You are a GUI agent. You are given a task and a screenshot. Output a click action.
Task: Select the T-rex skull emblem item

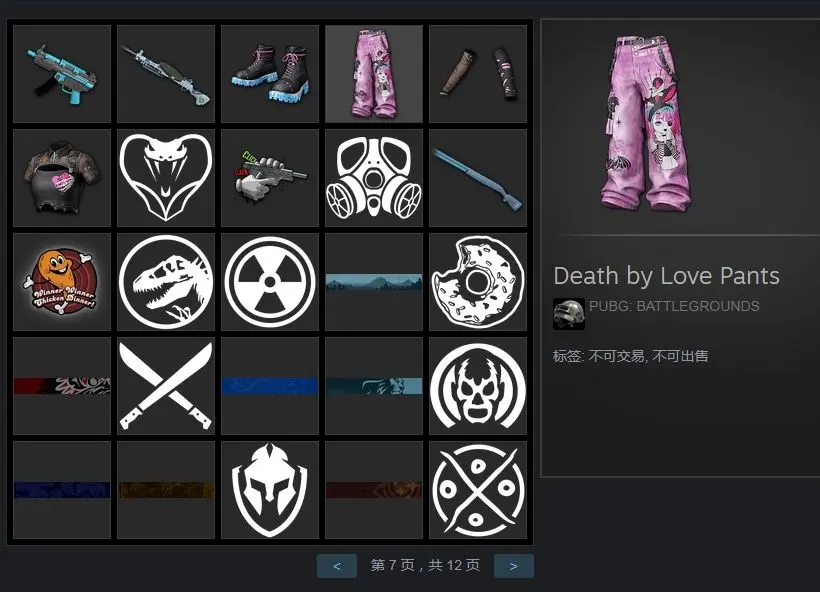[166, 282]
